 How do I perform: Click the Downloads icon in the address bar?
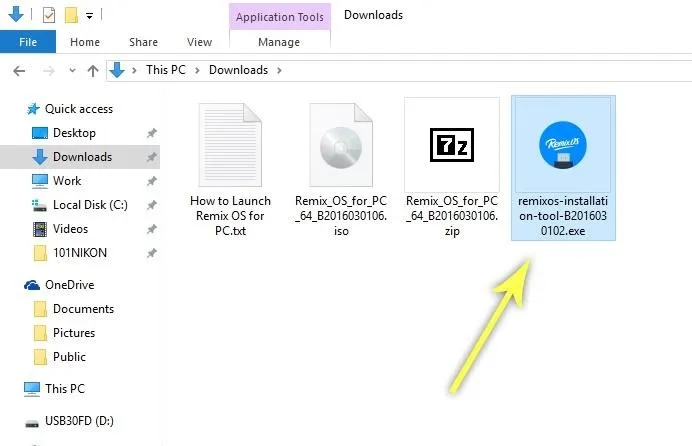pyautogui.click(x=117, y=70)
